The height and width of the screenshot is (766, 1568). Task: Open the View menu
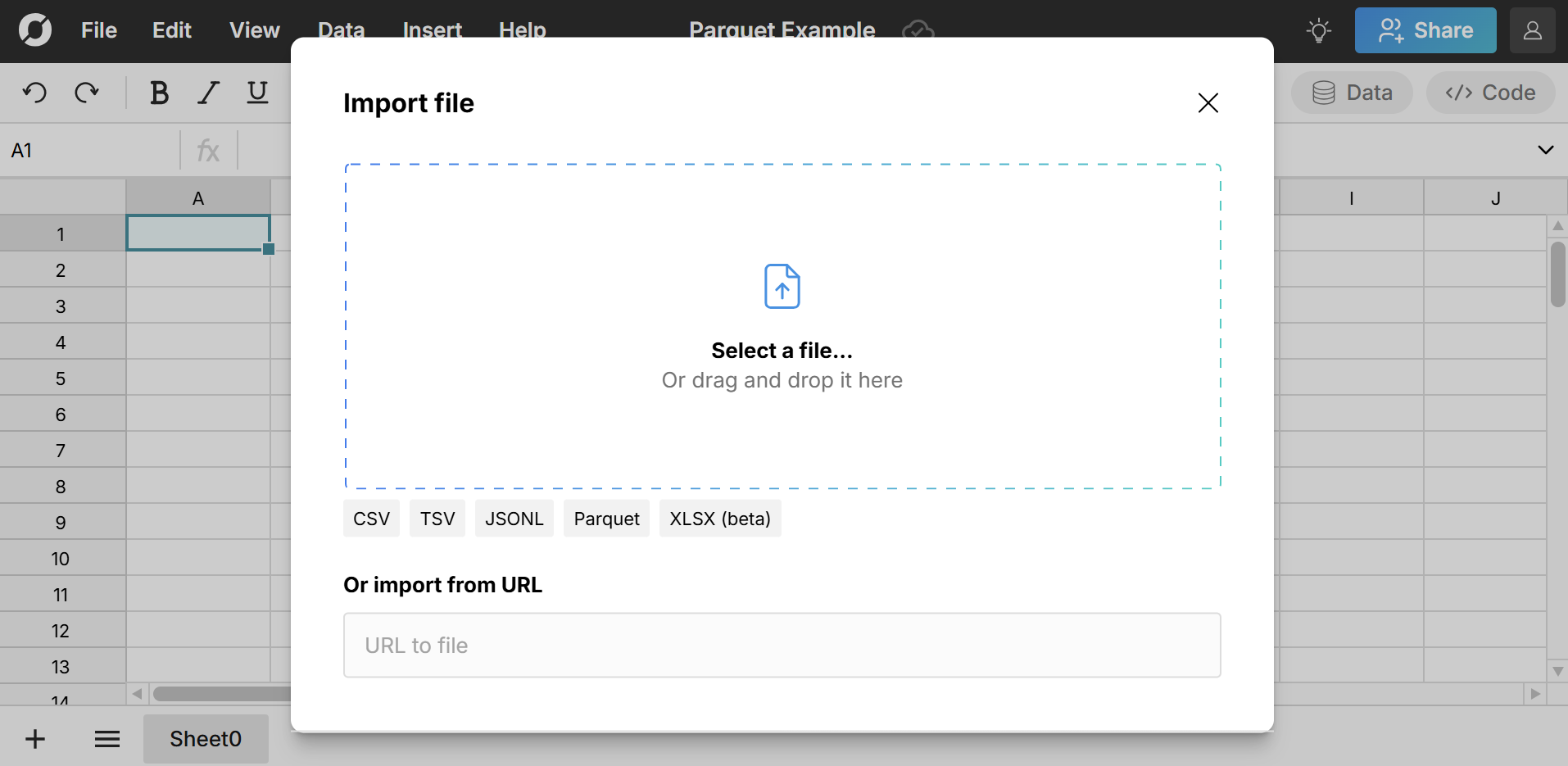click(255, 30)
